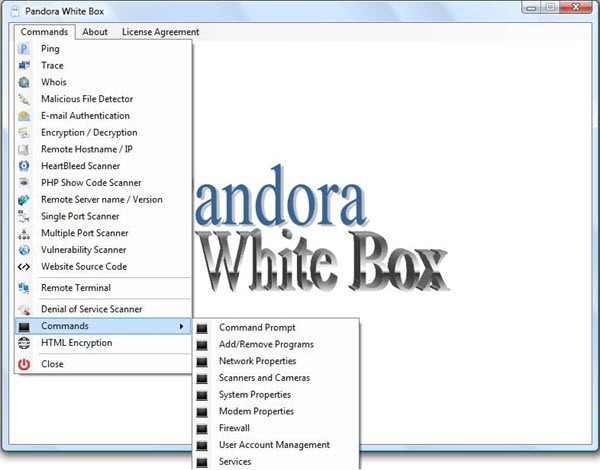Viewport: 600px width, 470px height.
Task: Click the Ping icon in the menu
Action: [24, 49]
